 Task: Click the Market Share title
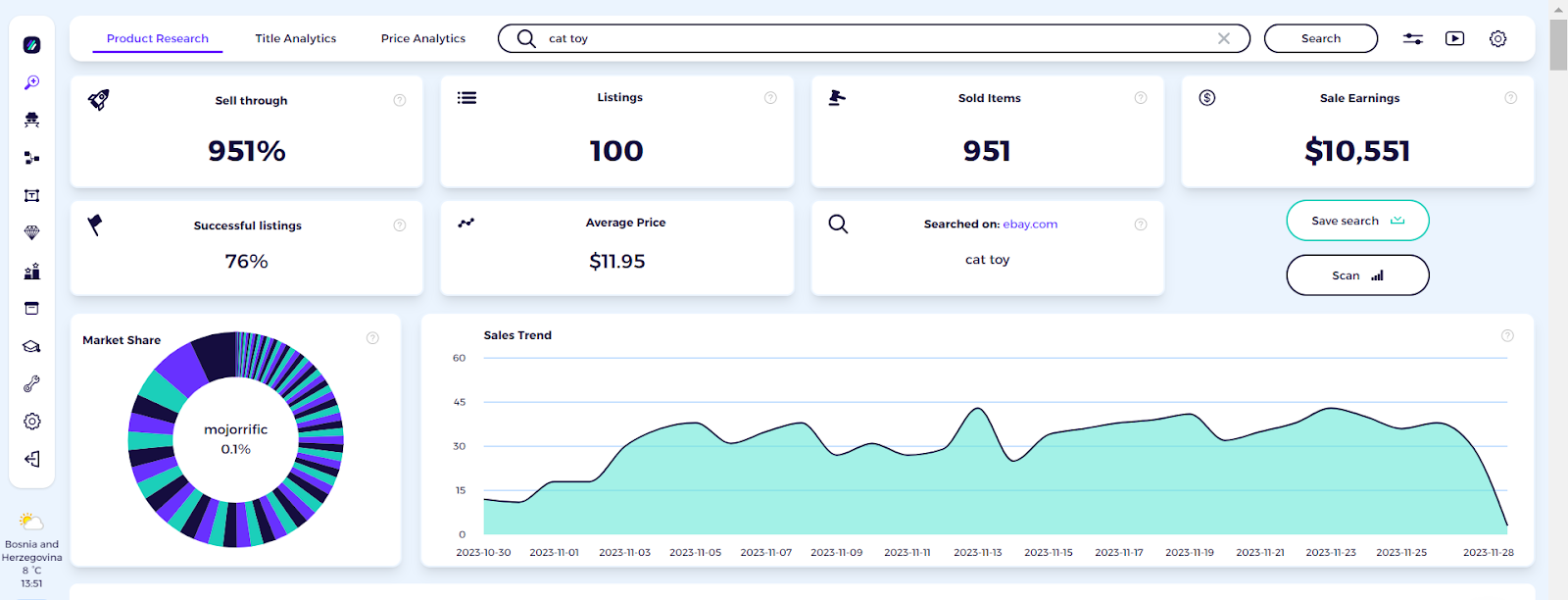click(122, 340)
